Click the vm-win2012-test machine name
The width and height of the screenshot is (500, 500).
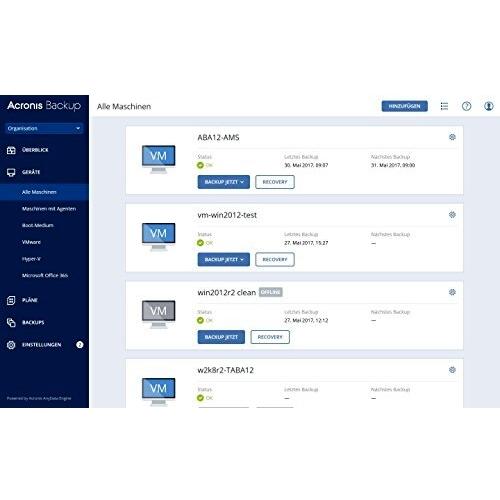(x=227, y=215)
